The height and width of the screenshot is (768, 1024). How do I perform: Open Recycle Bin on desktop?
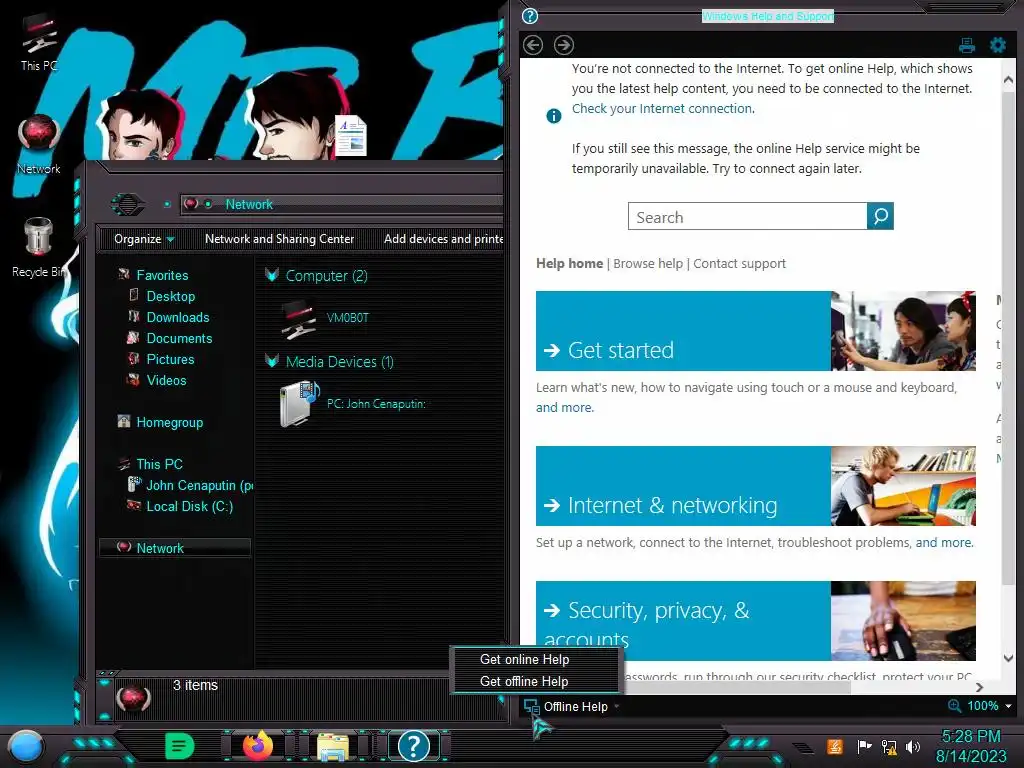(x=39, y=247)
